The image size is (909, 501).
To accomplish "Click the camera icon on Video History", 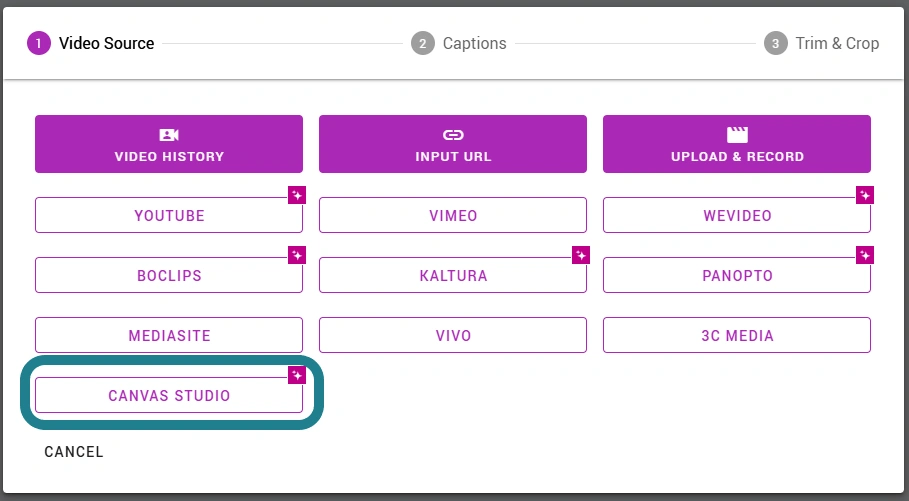I will [x=169, y=135].
